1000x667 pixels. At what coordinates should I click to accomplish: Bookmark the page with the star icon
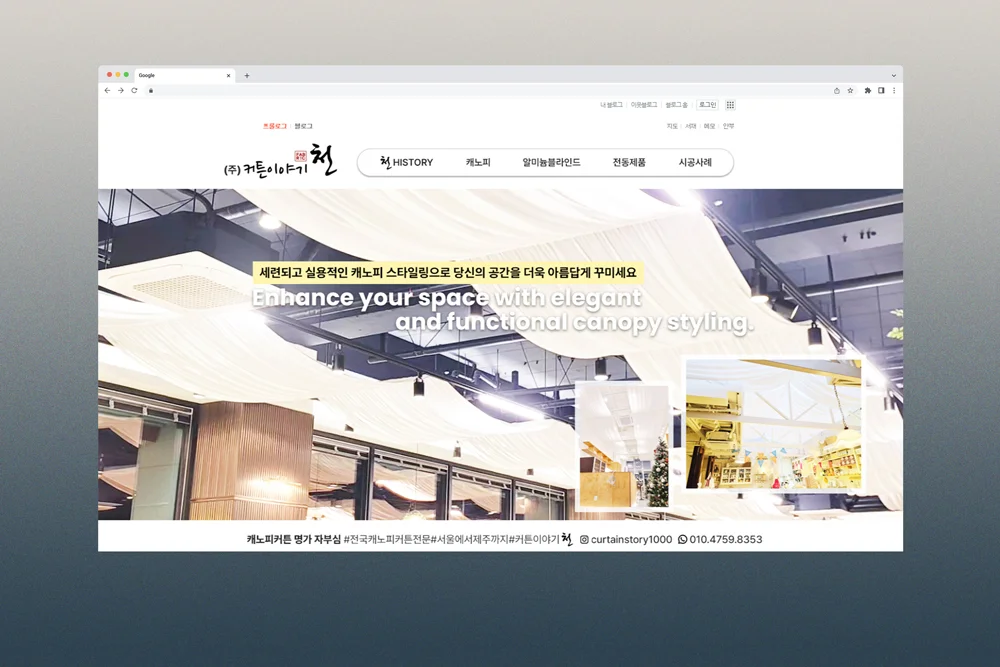pos(850,91)
